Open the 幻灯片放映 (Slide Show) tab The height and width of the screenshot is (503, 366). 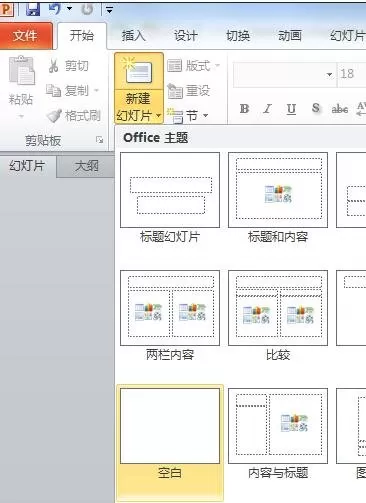coord(347,35)
